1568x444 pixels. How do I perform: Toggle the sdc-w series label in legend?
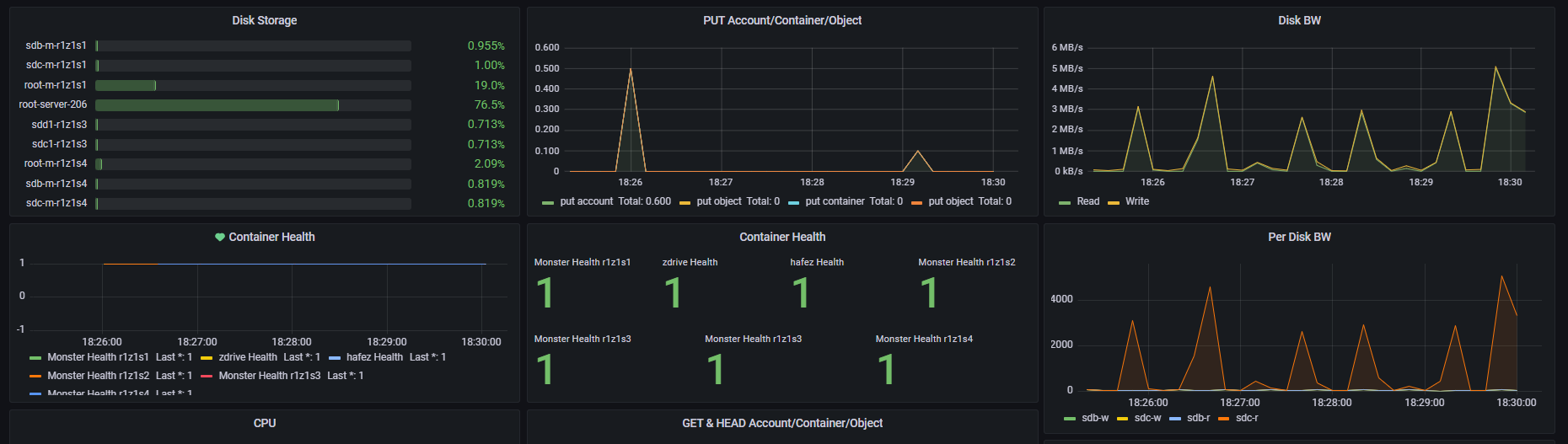(1147, 418)
